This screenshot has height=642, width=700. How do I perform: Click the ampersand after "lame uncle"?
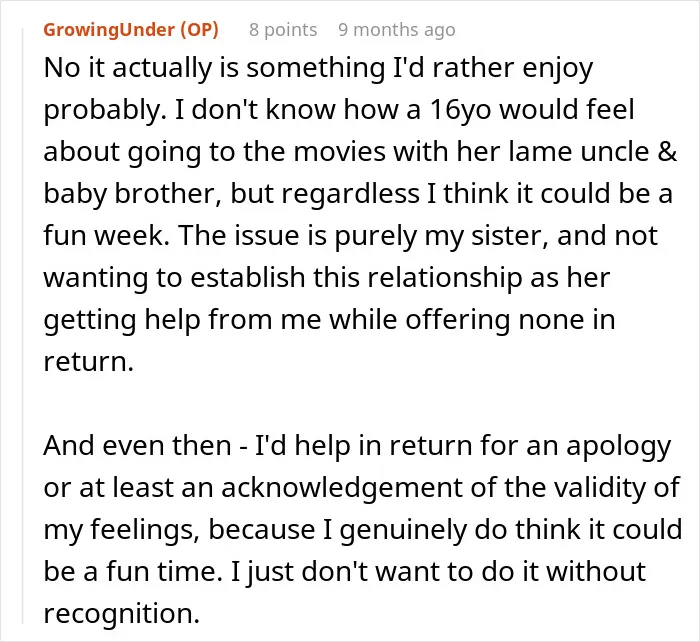667,151
